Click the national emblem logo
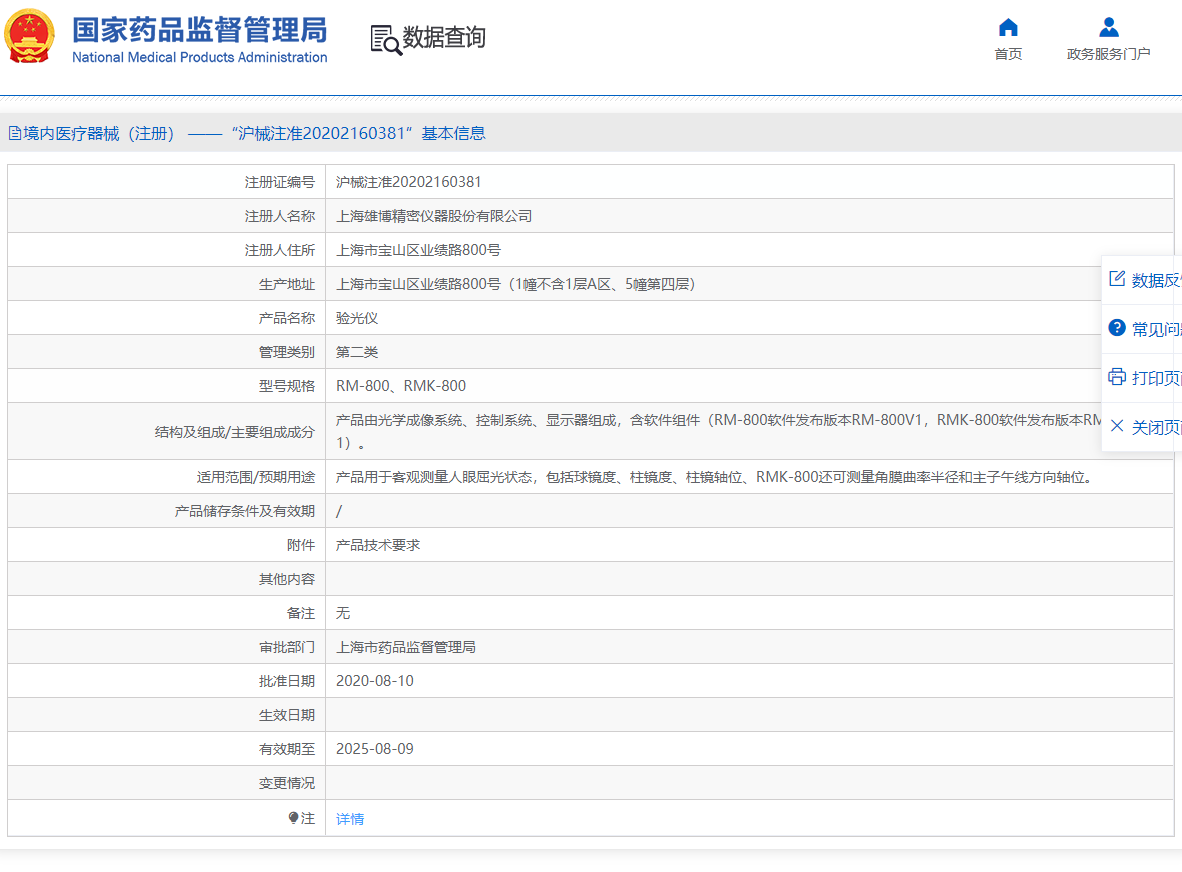Viewport: 1182px width, 872px height. pos(29,36)
